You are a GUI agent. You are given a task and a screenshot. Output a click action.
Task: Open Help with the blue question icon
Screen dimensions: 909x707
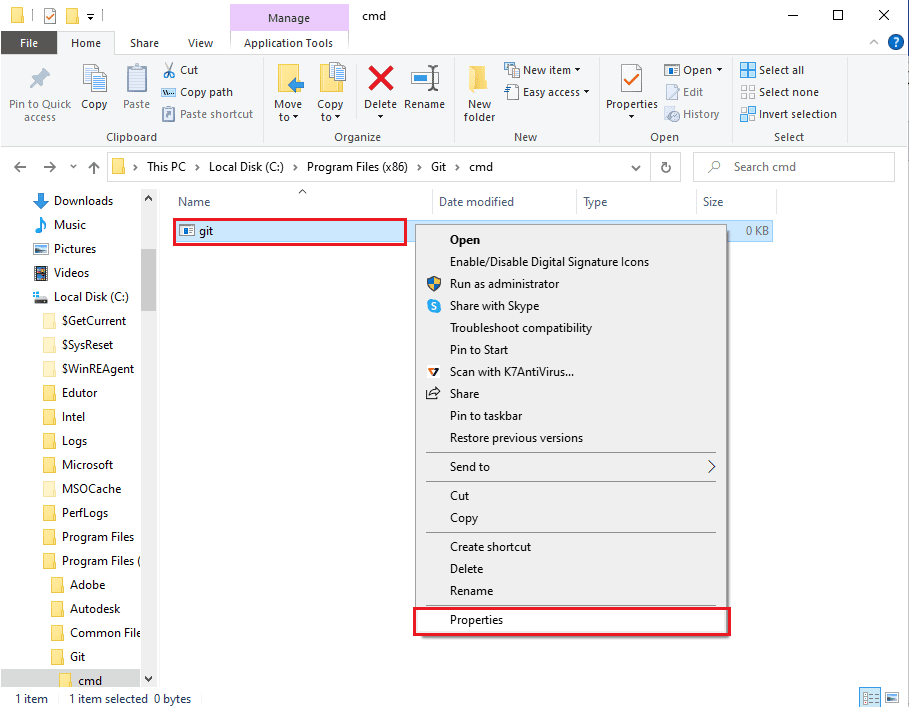(x=896, y=43)
